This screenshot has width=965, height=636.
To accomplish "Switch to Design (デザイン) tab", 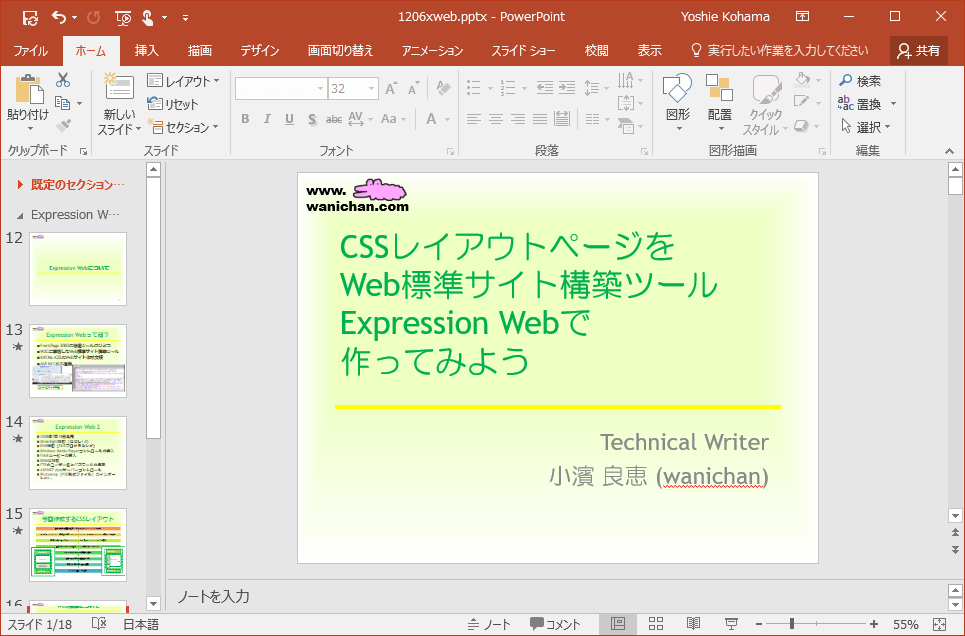I will 260,50.
